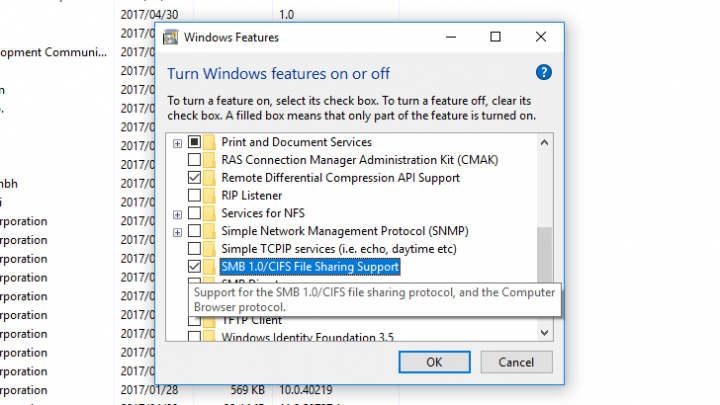Click version 10.0.40219 in background list
Image resolution: width=720 pixels, height=405 pixels.
click(305, 390)
